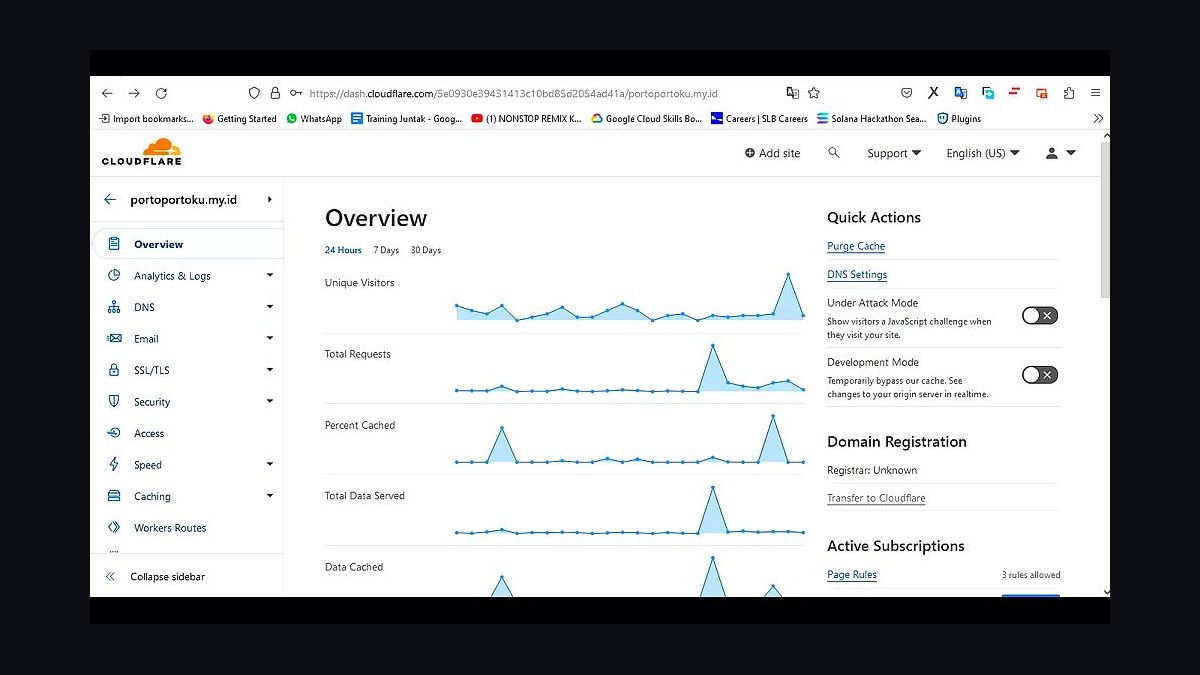Click the DNS network icon in sidebar
Image resolution: width=1200 pixels, height=675 pixels.
[x=114, y=307]
